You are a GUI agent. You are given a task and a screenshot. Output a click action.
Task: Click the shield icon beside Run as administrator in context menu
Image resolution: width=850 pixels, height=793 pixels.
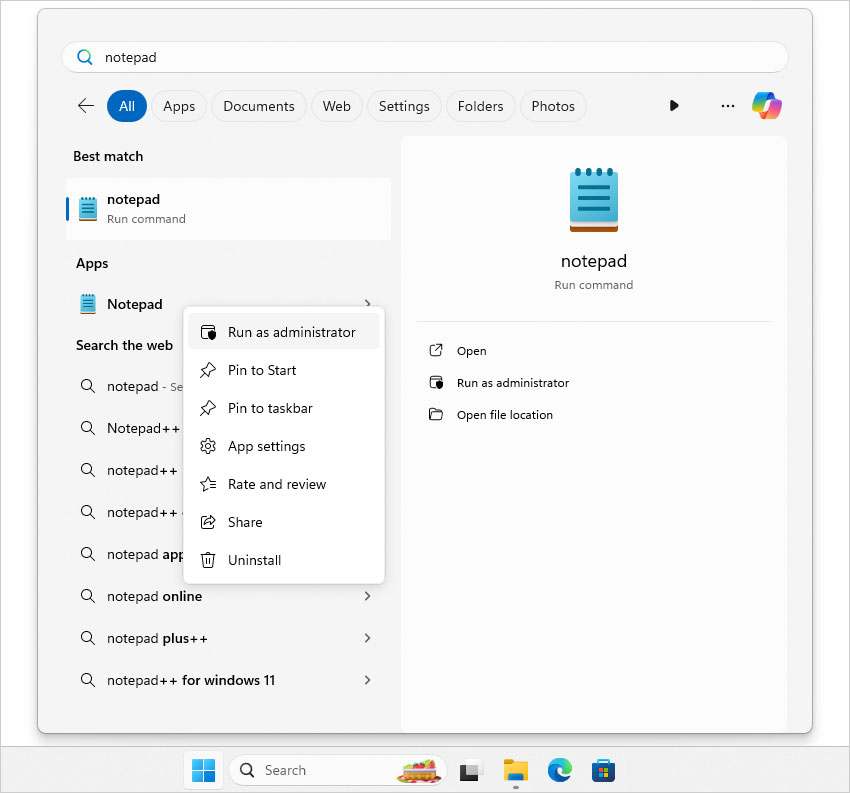click(208, 332)
